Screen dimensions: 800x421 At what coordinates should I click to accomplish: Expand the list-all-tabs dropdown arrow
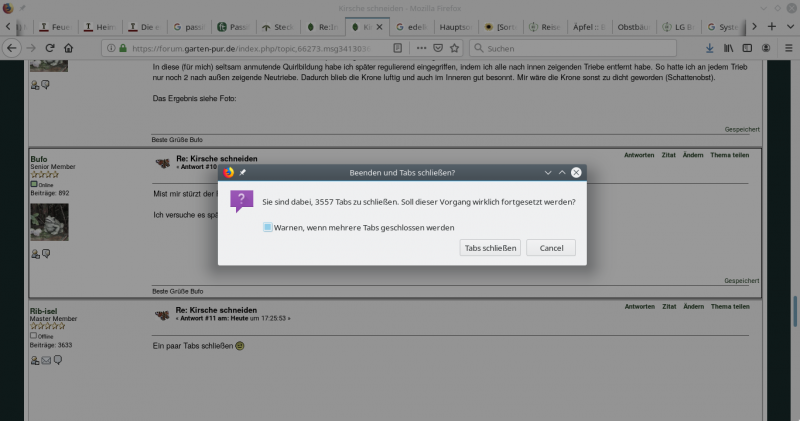point(789,26)
